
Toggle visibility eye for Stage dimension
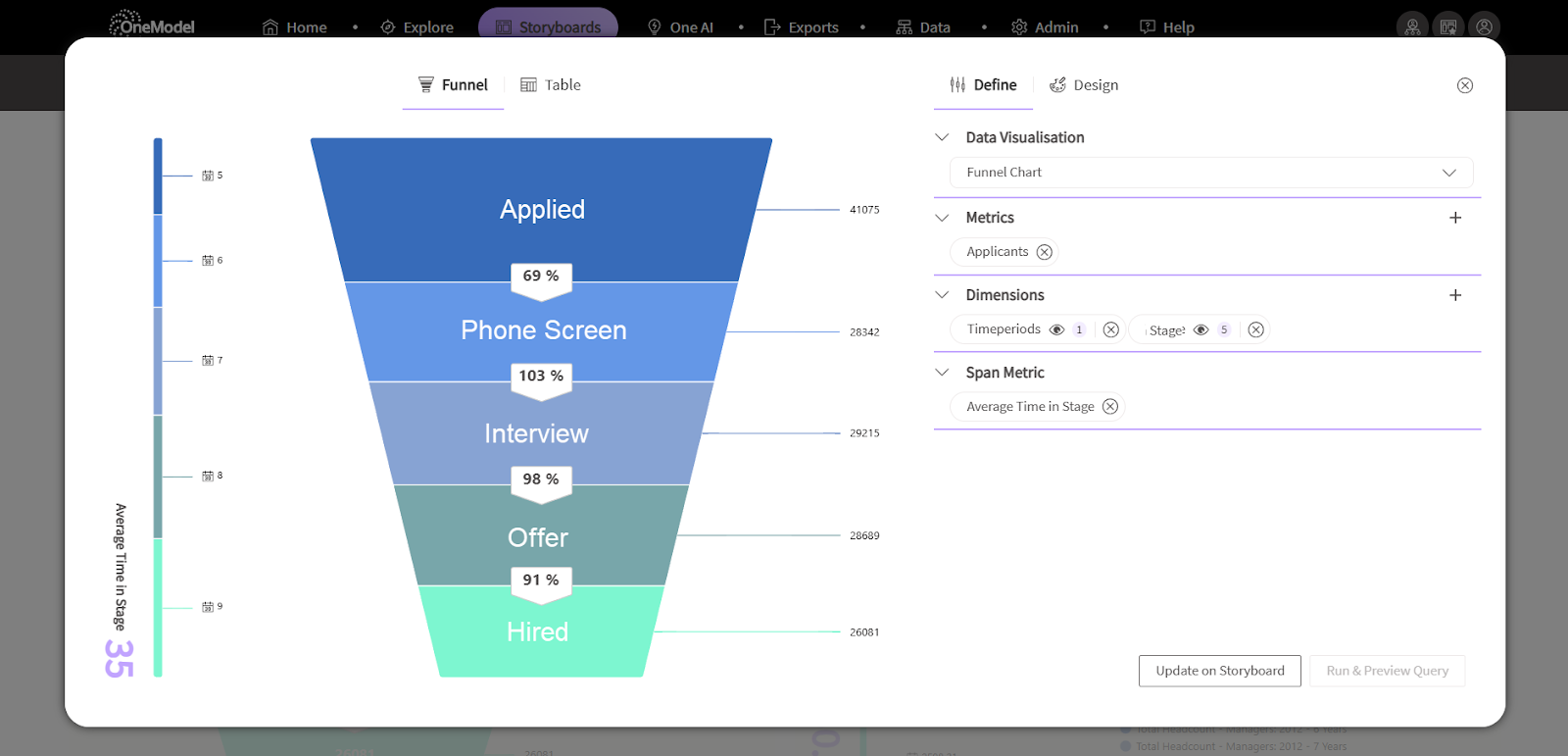click(x=1200, y=329)
